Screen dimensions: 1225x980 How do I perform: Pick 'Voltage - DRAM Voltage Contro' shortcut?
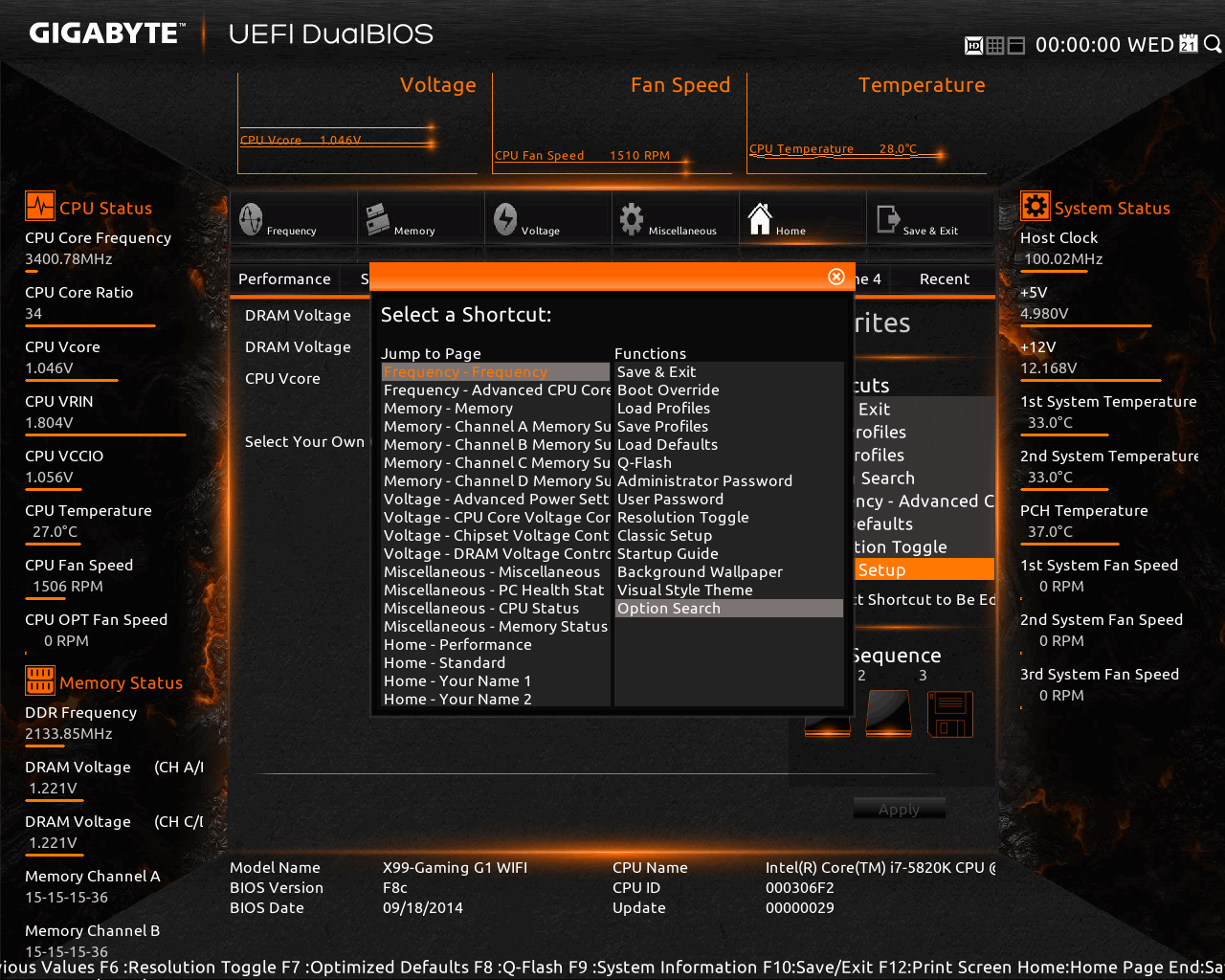pos(496,553)
